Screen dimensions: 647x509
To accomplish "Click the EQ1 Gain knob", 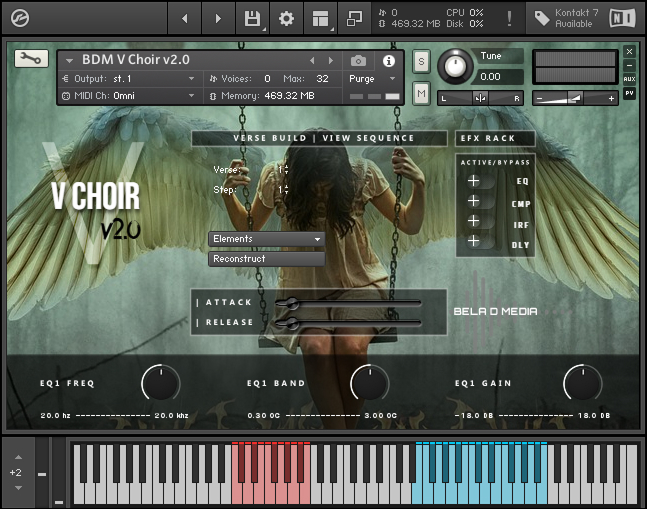I will tap(583, 382).
